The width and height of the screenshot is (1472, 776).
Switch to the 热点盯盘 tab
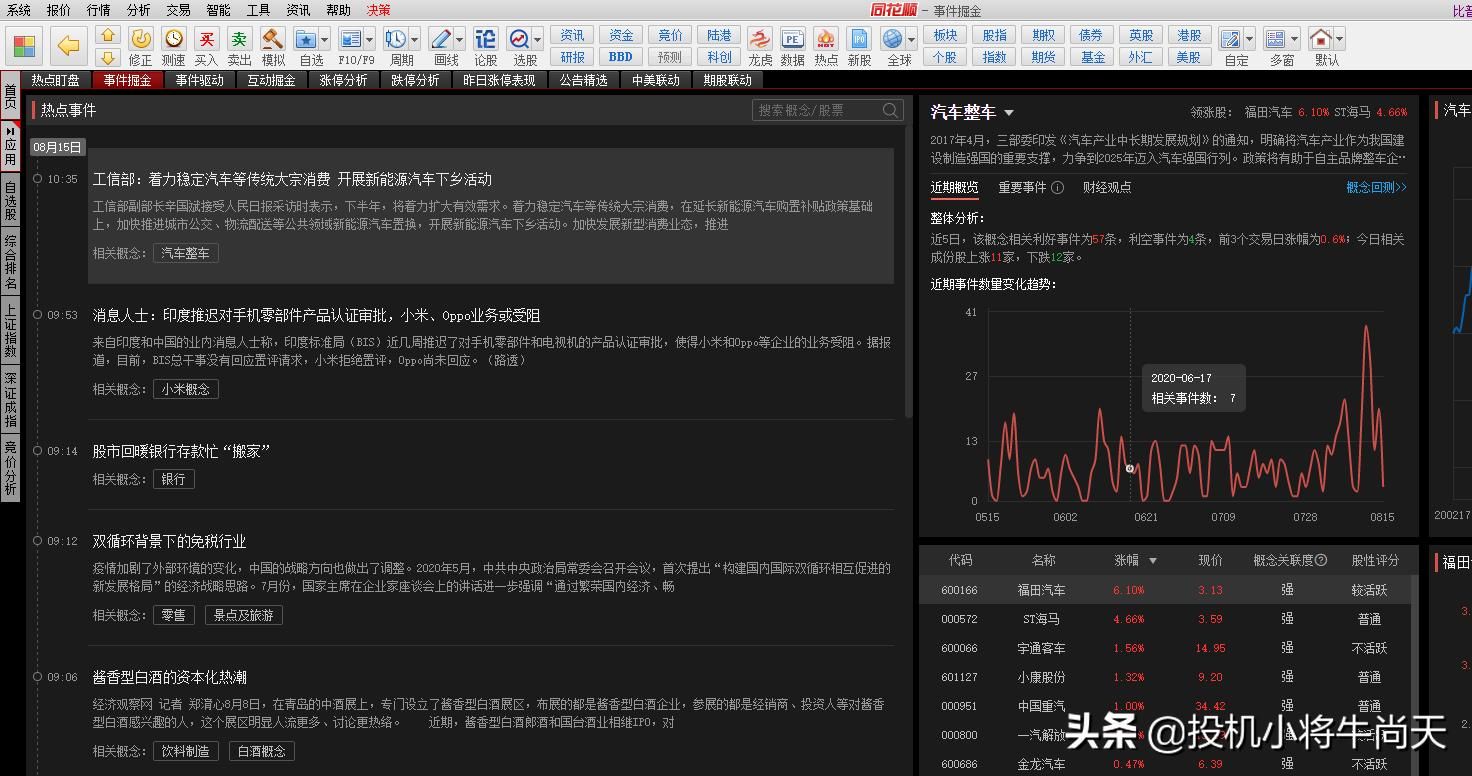tap(56, 80)
